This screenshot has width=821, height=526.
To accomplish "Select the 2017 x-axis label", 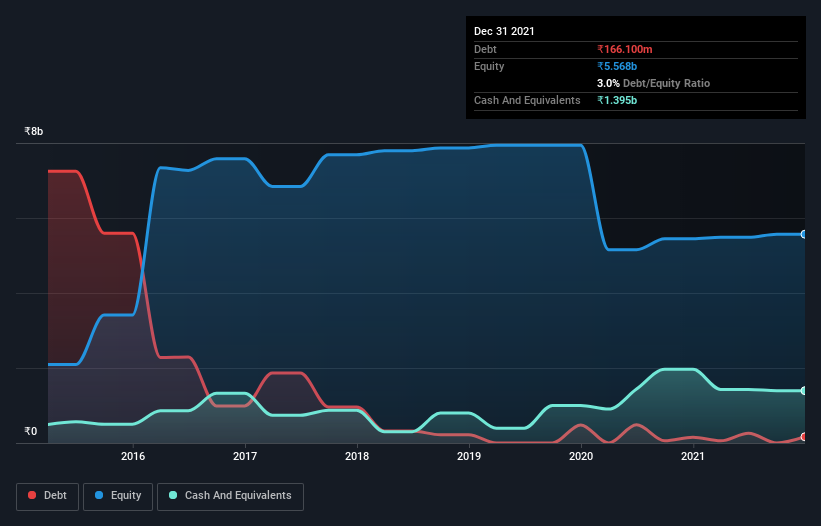I will 245,456.
